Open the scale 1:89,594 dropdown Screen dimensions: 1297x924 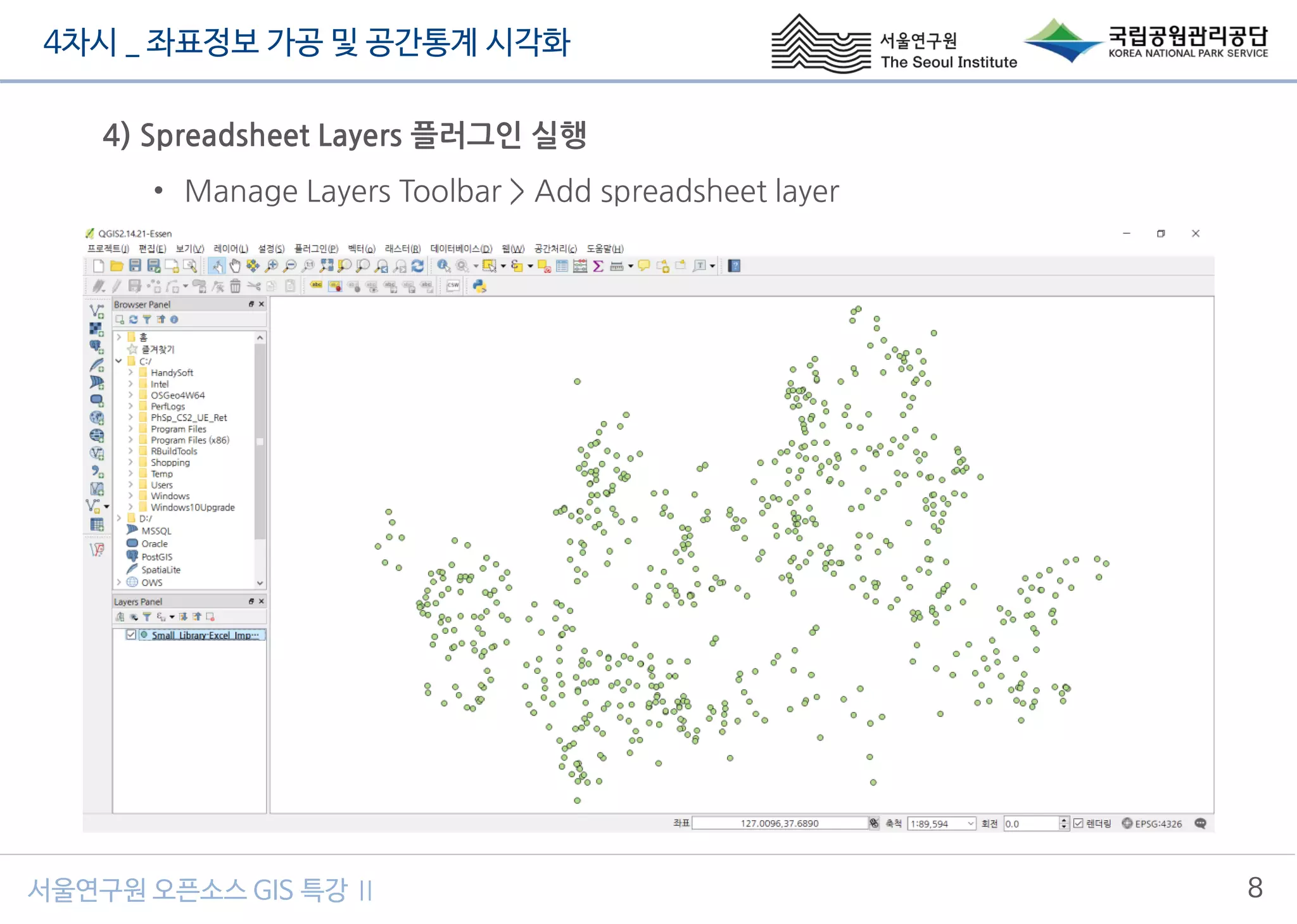point(970,823)
